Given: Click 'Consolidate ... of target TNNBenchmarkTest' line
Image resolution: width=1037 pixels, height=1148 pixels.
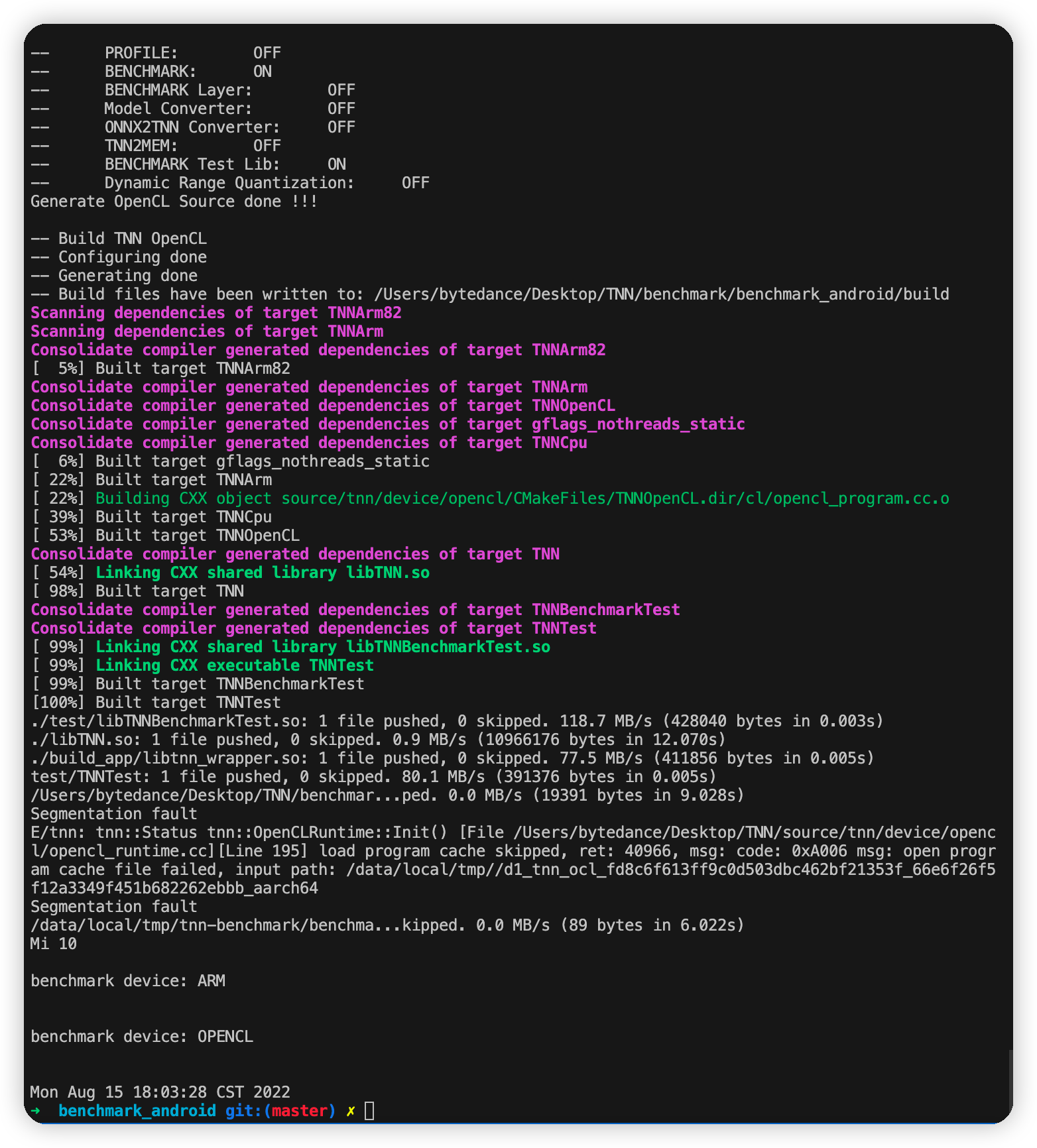Looking at the screenshot, I should pyautogui.click(x=355, y=610).
